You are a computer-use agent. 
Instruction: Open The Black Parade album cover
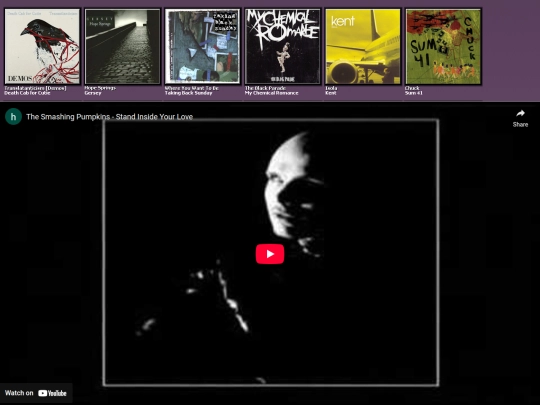point(283,46)
